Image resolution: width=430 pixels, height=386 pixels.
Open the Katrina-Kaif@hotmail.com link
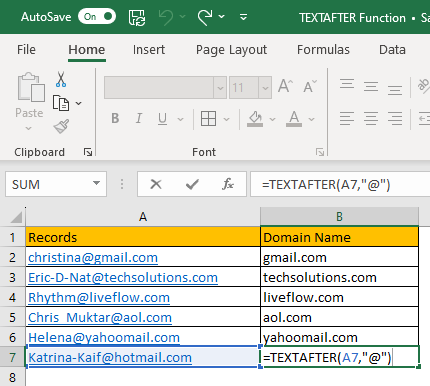[110, 358]
